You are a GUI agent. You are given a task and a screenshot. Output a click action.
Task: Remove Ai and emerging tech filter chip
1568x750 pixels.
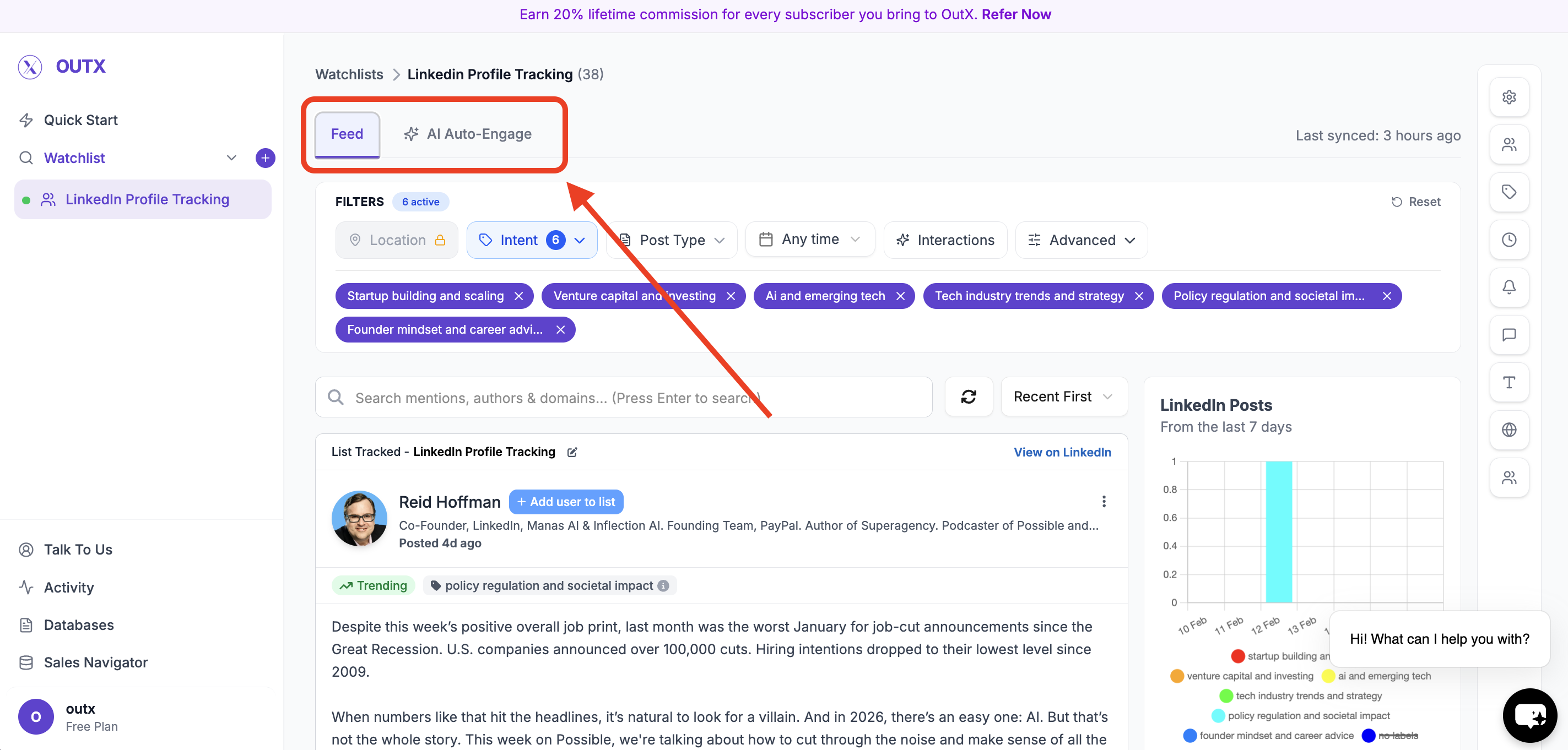tap(900, 296)
